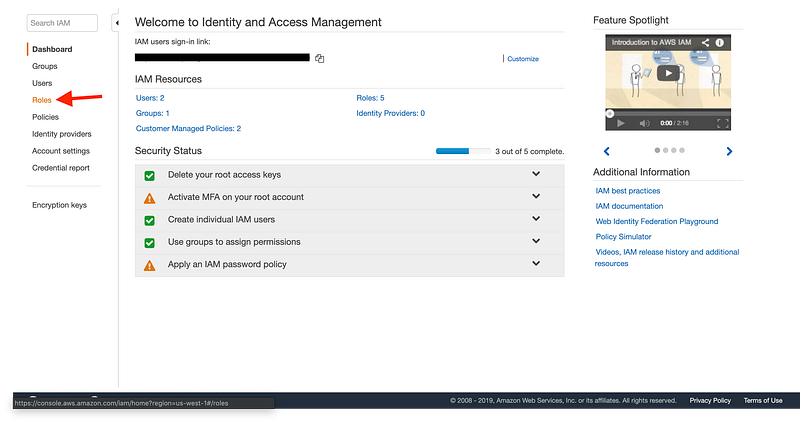This screenshot has height=424, width=800.
Task: Open IAM best practices link
Action: tap(628, 191)
